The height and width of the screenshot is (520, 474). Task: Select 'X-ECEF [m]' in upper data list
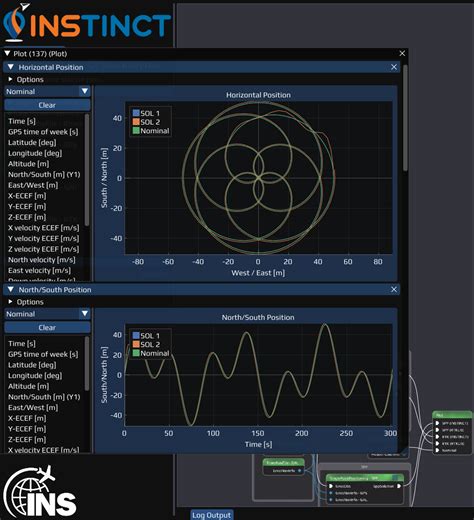[27, 196]
